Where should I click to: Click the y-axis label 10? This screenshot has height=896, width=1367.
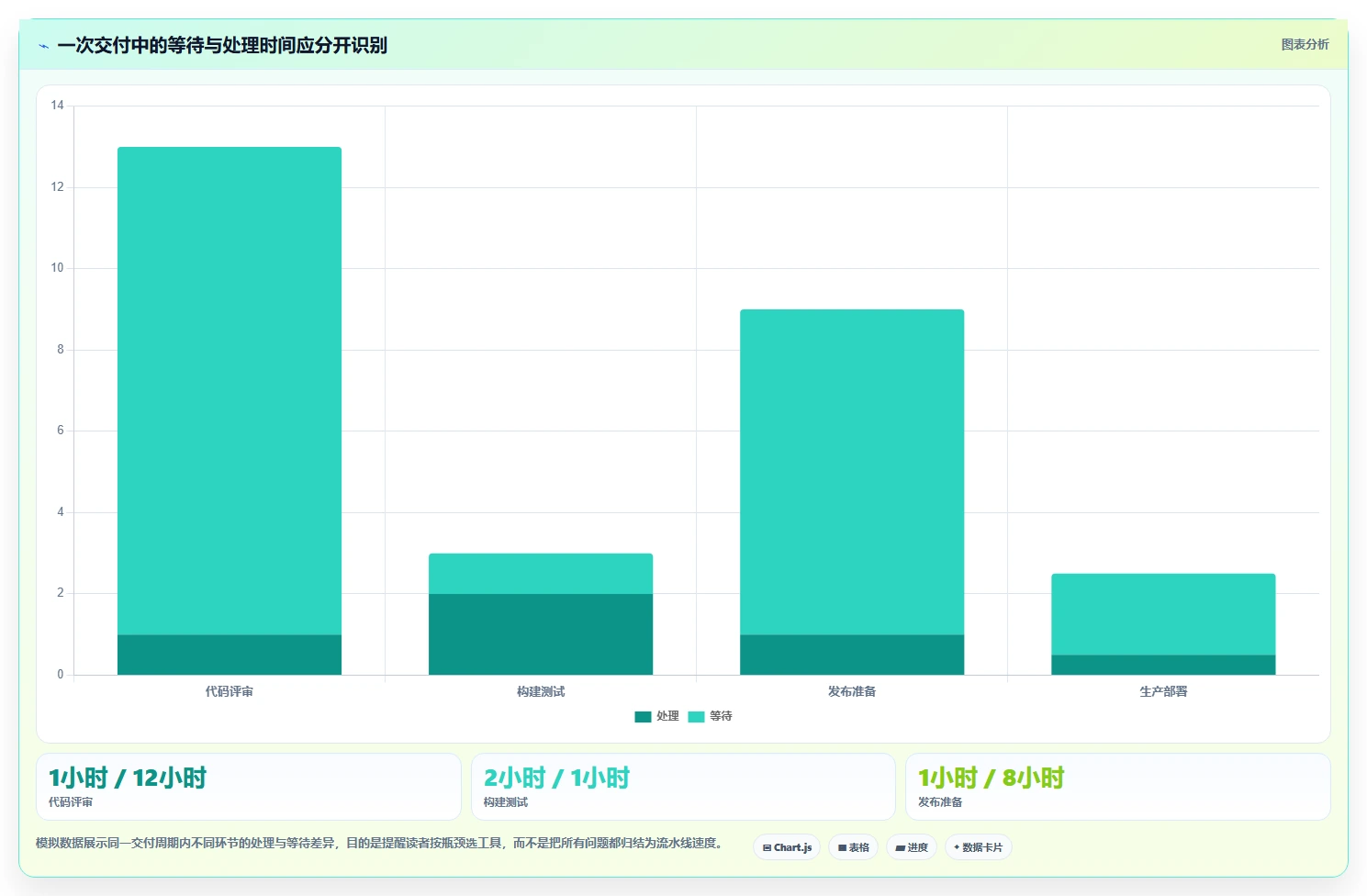(x=57, y=268)
